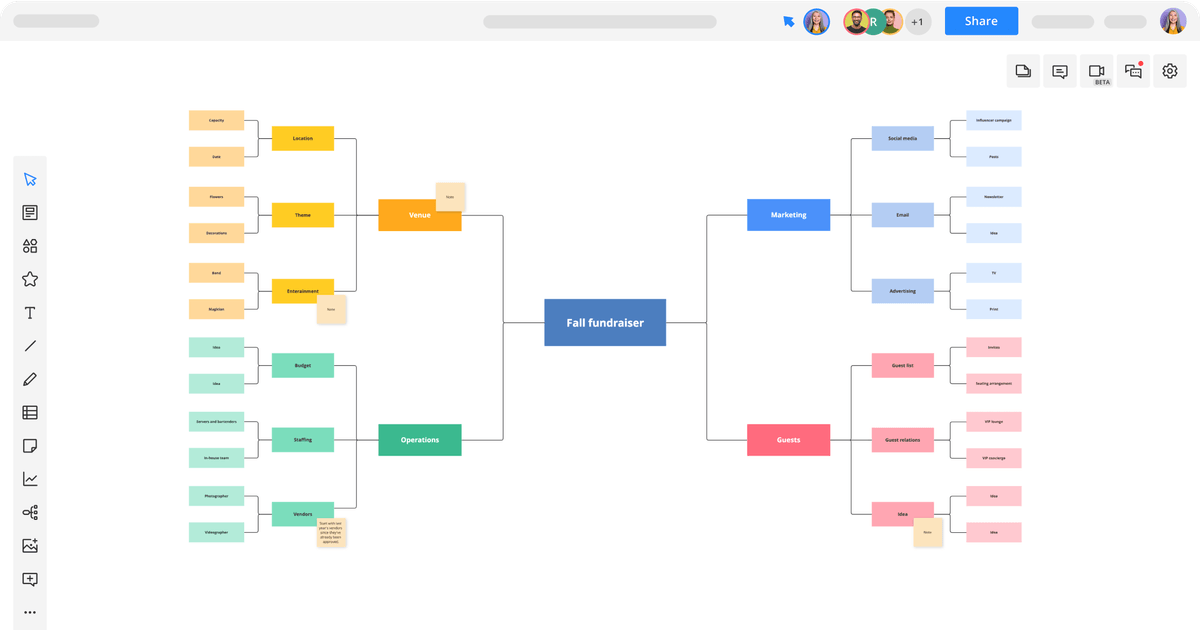1200x630 pixels.
Task: Select the mind map diagram tool
Action: point(30,512)
